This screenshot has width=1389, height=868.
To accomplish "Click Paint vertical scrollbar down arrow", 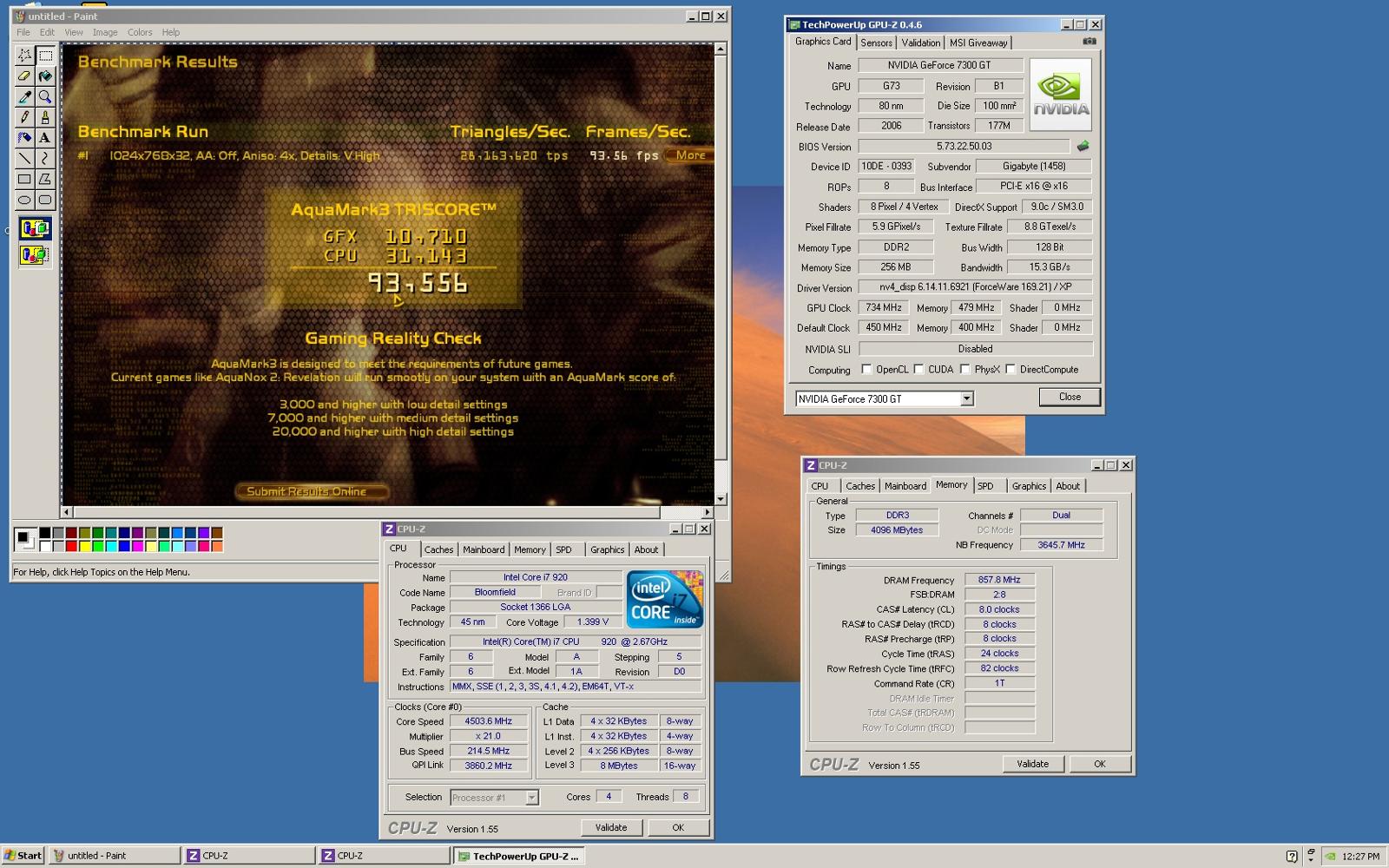I will tap(720, 499).
